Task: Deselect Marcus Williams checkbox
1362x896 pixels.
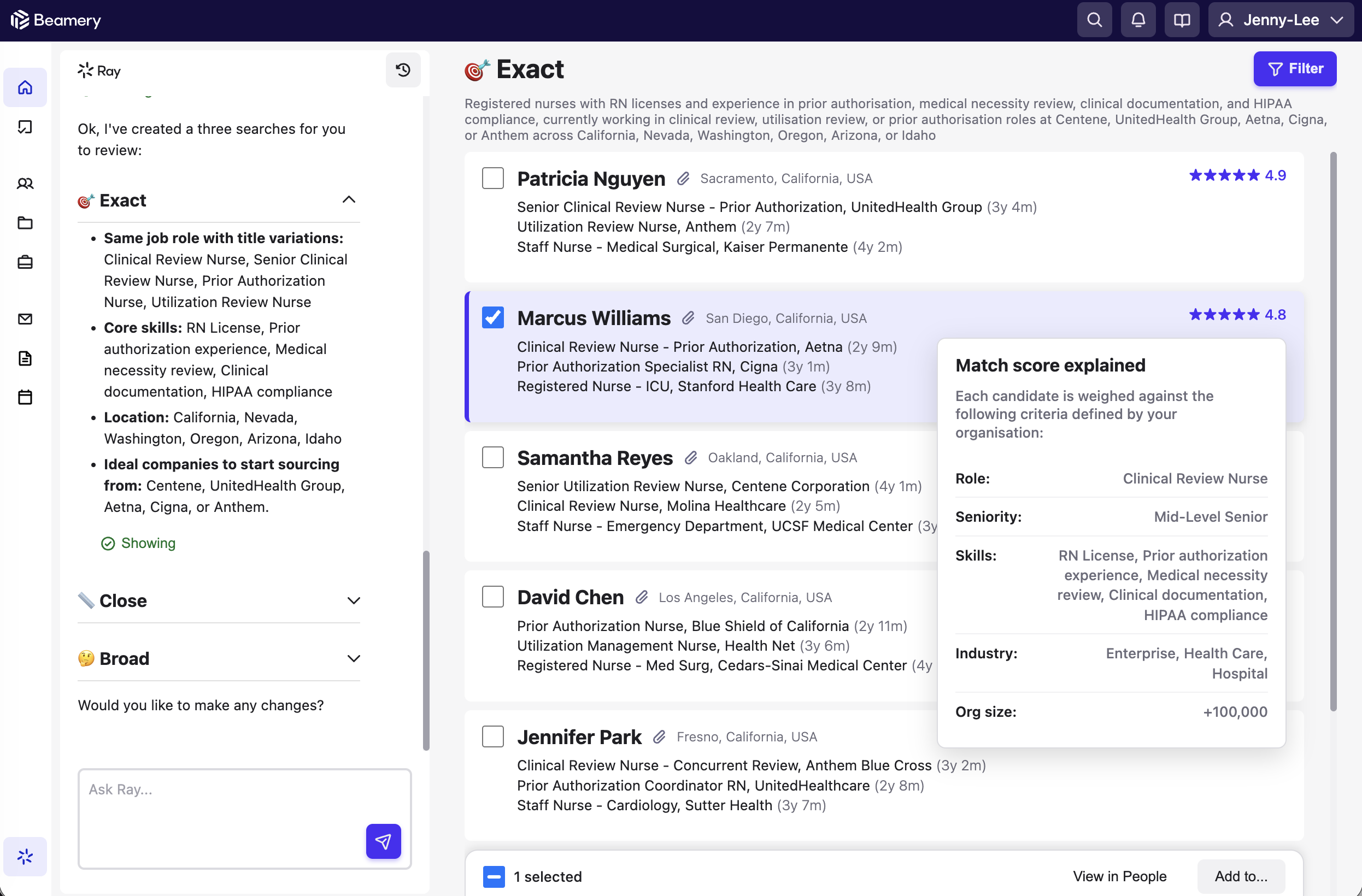Action: (493, 317)
